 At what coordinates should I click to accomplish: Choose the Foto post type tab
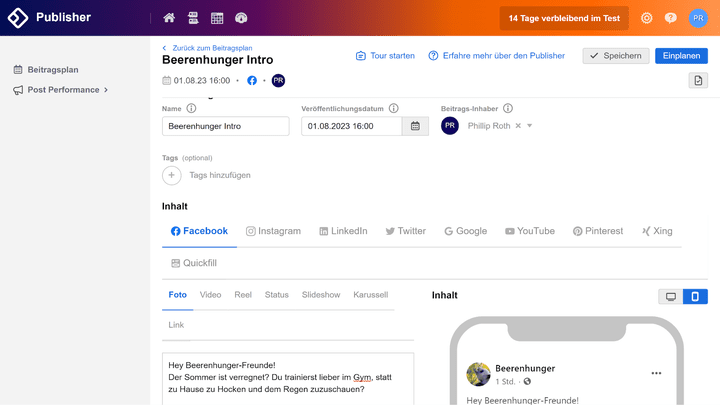click(x=178, y=295)
